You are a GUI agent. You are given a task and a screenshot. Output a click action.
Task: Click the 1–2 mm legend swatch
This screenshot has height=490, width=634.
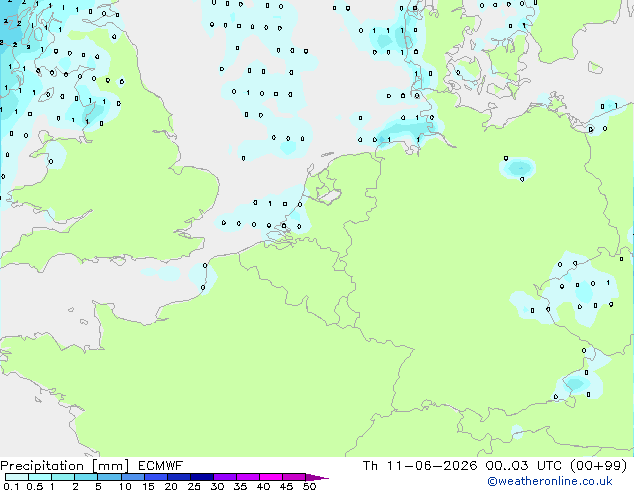tap(63, 477)
